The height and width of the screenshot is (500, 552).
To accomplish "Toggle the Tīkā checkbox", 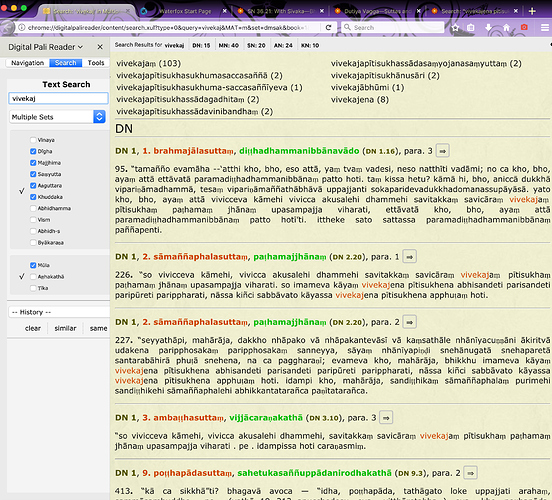I will click(x=33, y=288).
